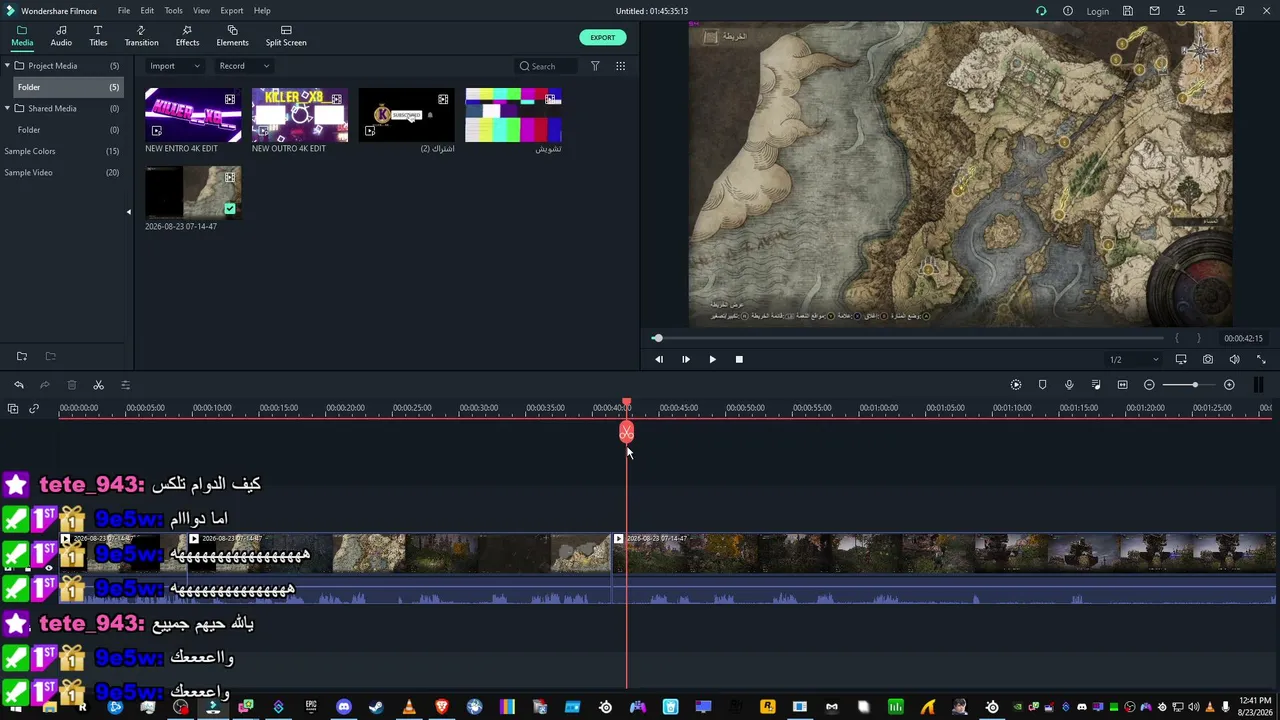
Task: Zoom out the timeline
Action: (1149, 385)
